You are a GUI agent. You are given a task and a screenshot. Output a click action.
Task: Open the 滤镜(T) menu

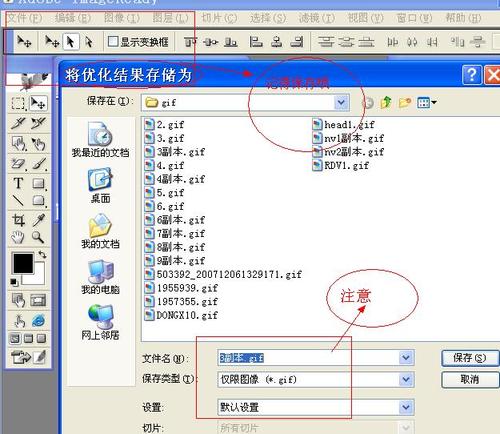coord(317,18)
